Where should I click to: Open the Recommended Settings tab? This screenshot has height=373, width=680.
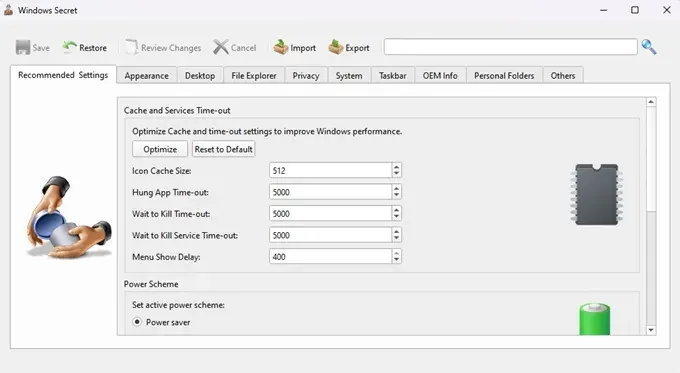(63, 75)
